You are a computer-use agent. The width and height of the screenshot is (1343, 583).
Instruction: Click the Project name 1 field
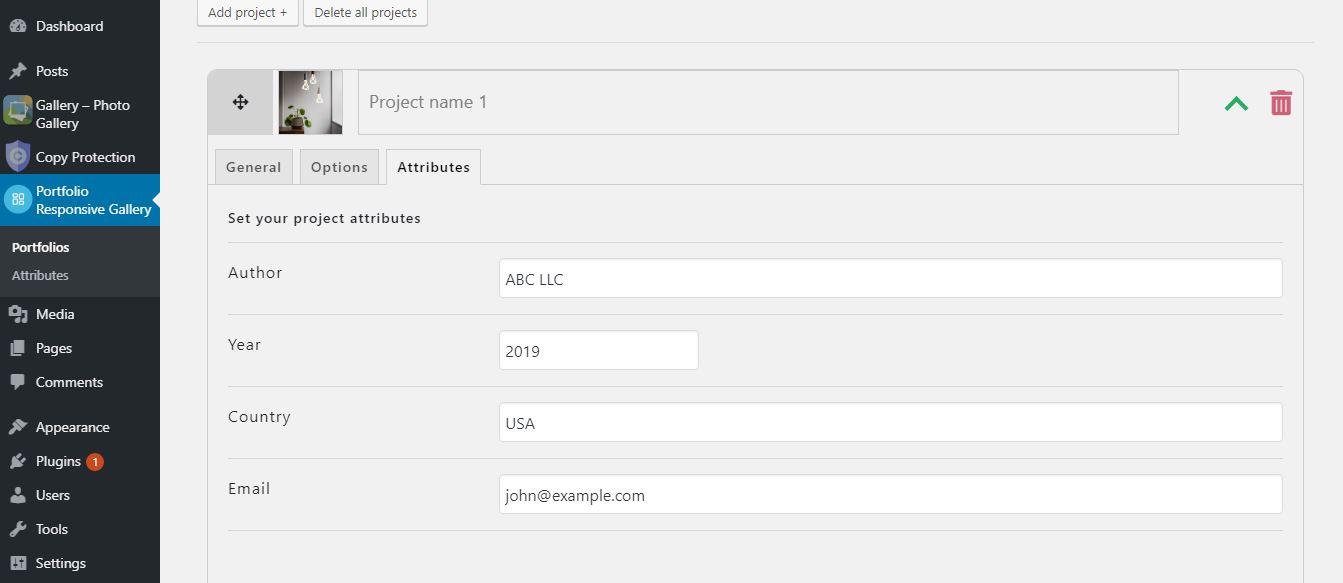pyautogui.click(x=768, y=102)
